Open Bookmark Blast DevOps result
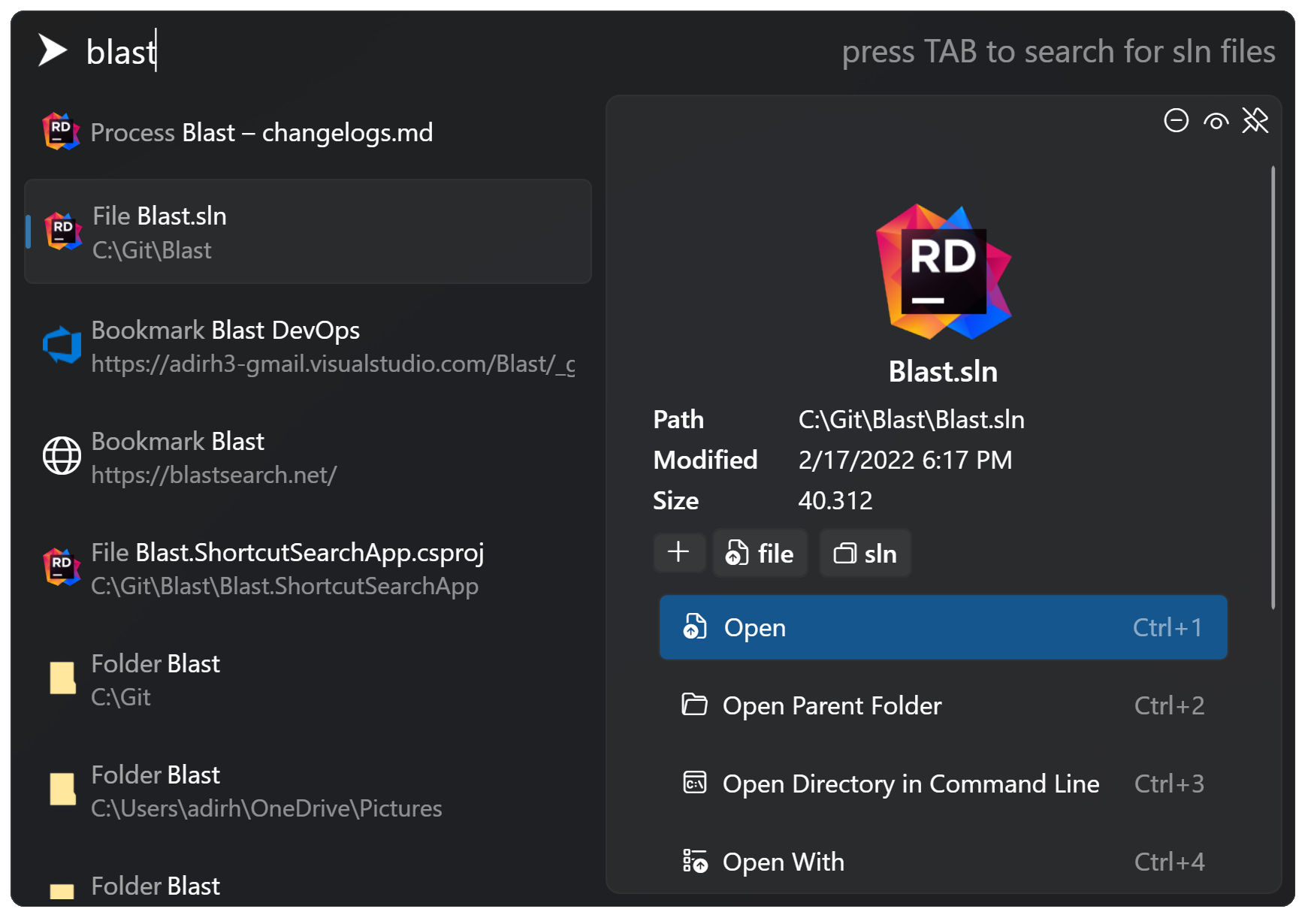1308x924 pixels. click(308, 346)
